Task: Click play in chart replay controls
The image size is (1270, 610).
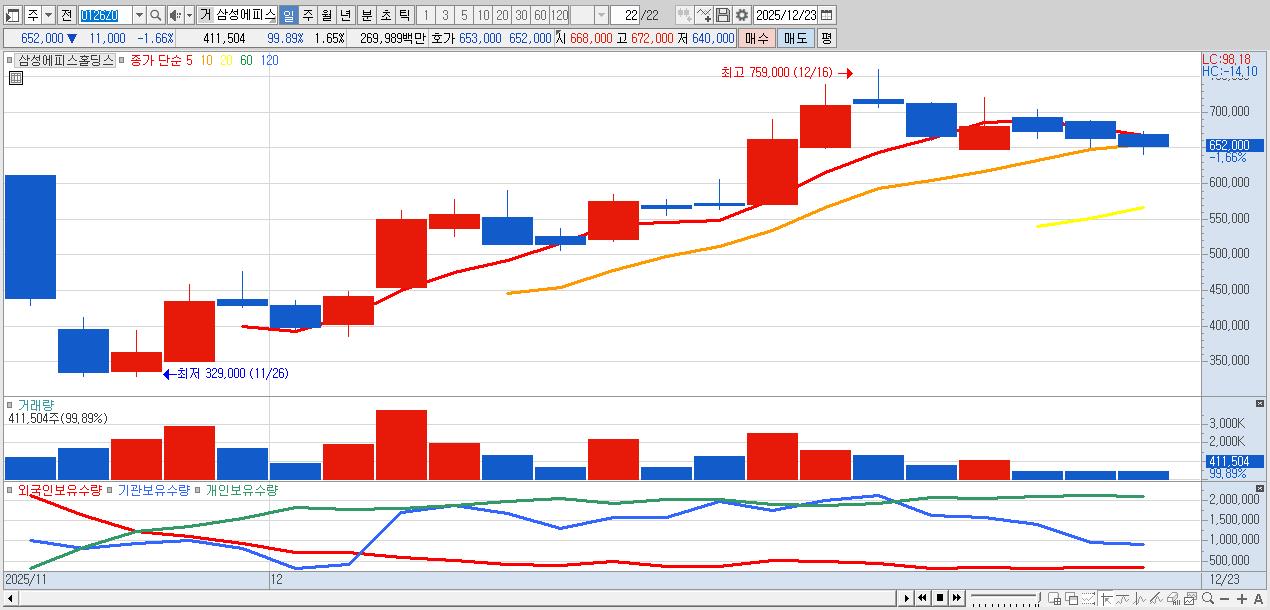Action: click(907, 598)
